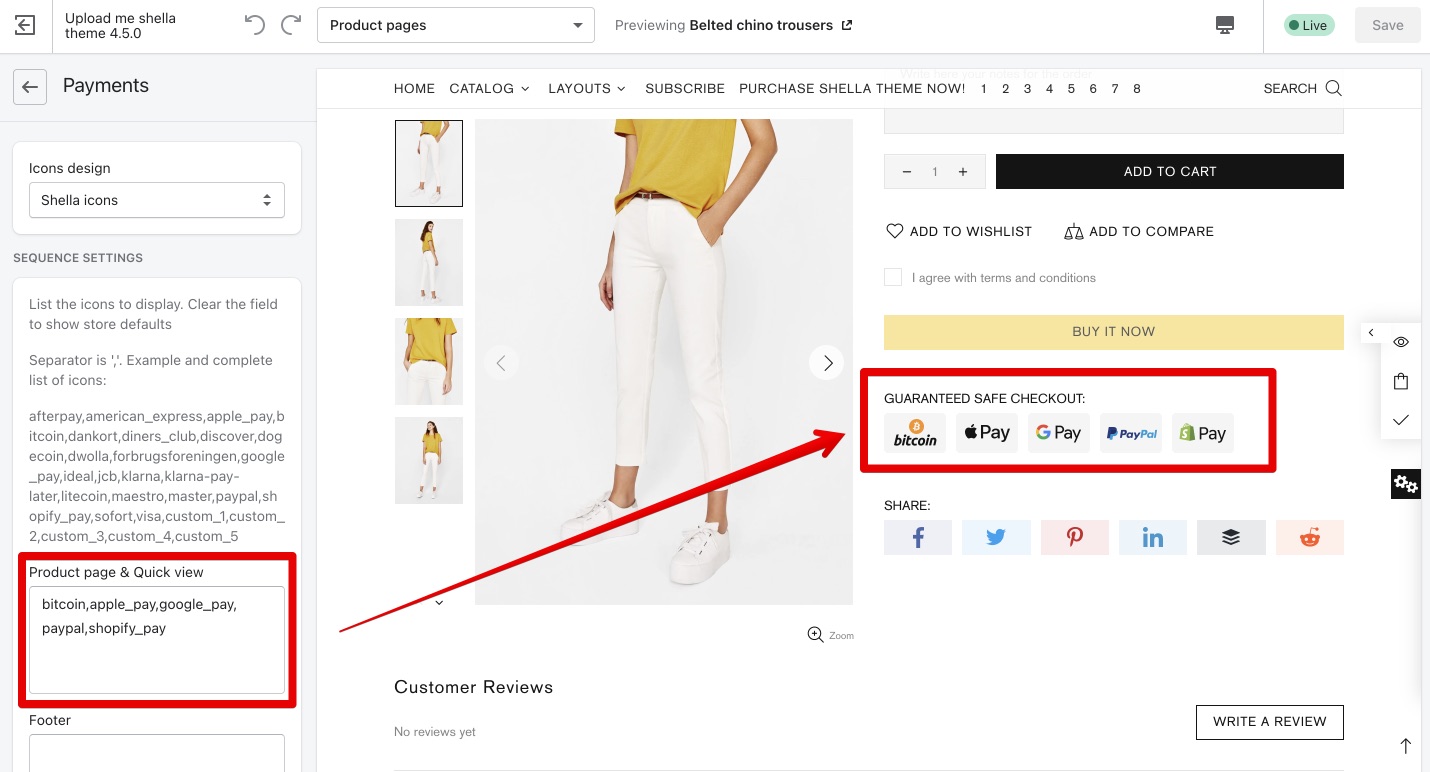1430x772 pixels.
Task: Open menu item 5
Action: [1071, 88]
